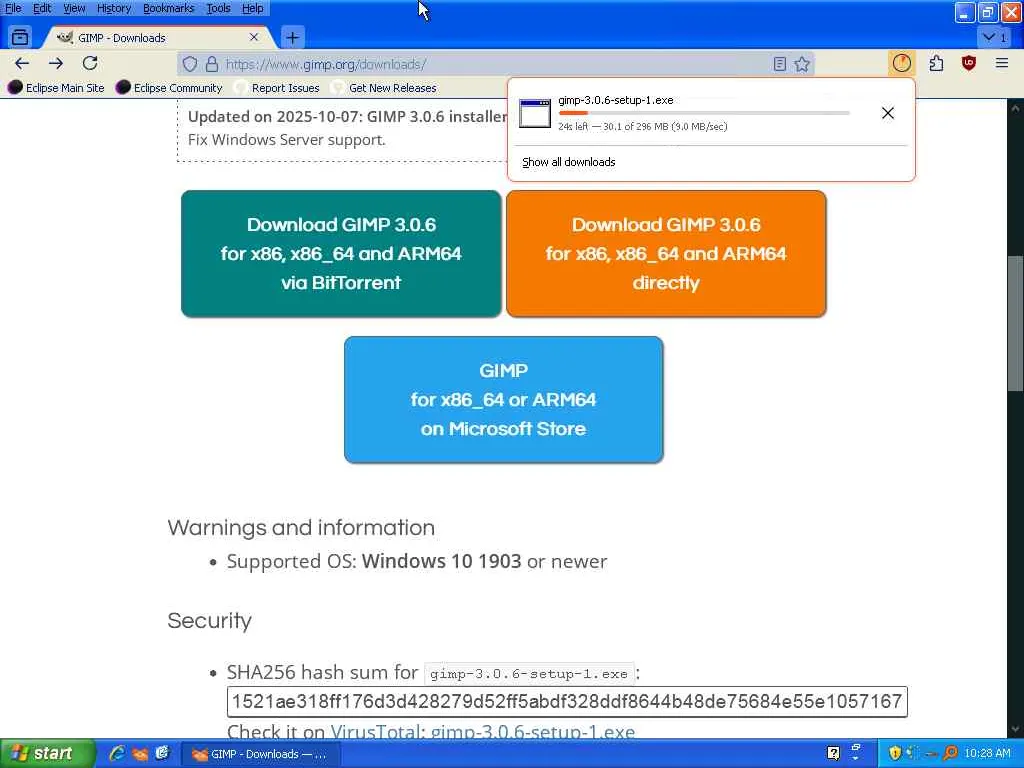Screen dimensions: 1024x768
Task: Go forward with the forward arrow
Action: click(56, 63)
